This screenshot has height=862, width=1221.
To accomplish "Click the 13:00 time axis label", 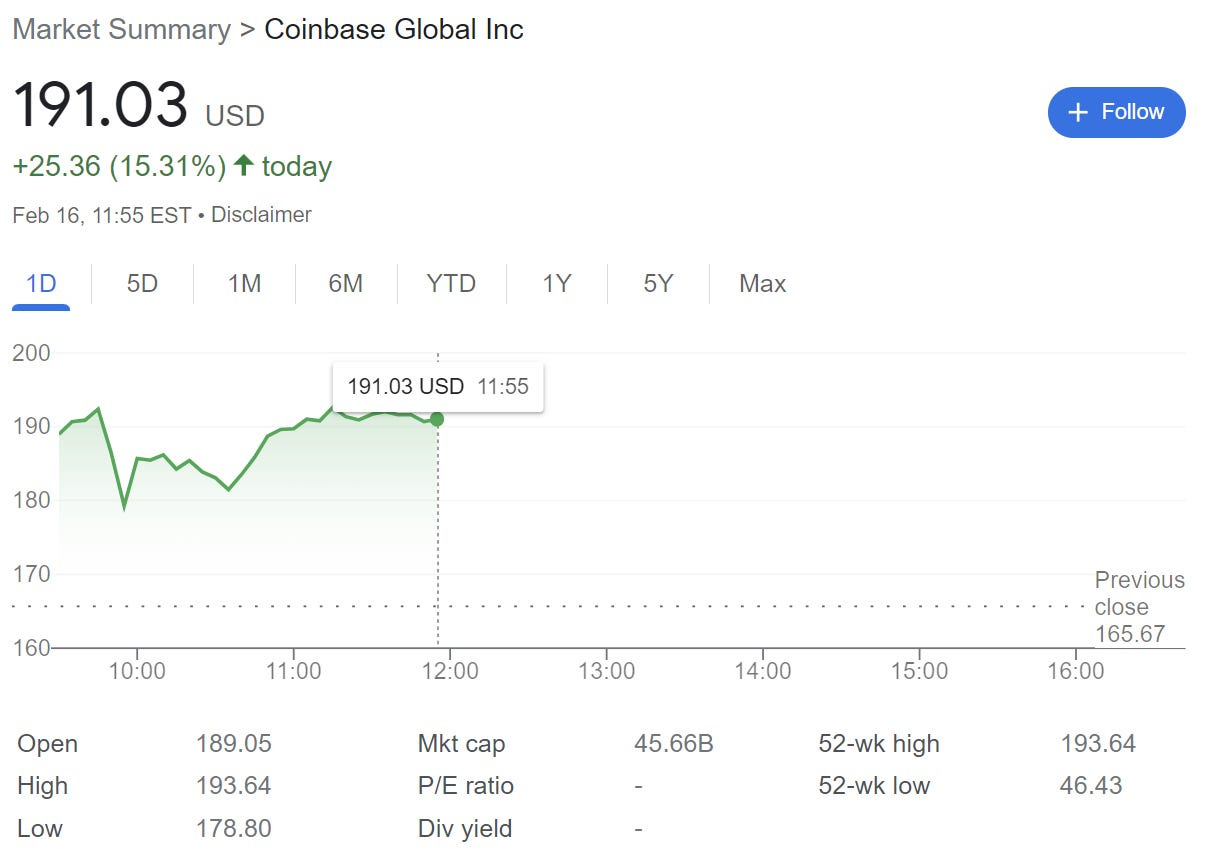I will [x=607, y=671].
